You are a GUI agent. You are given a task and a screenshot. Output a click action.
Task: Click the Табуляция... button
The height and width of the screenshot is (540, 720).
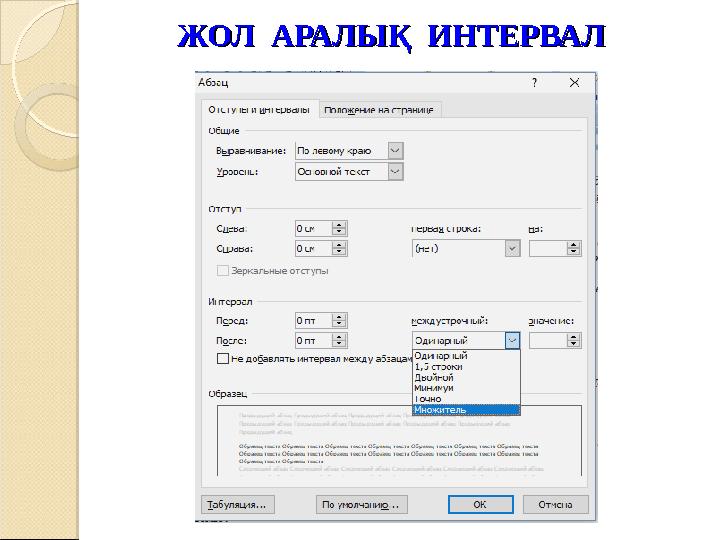[x=238, y=505]
